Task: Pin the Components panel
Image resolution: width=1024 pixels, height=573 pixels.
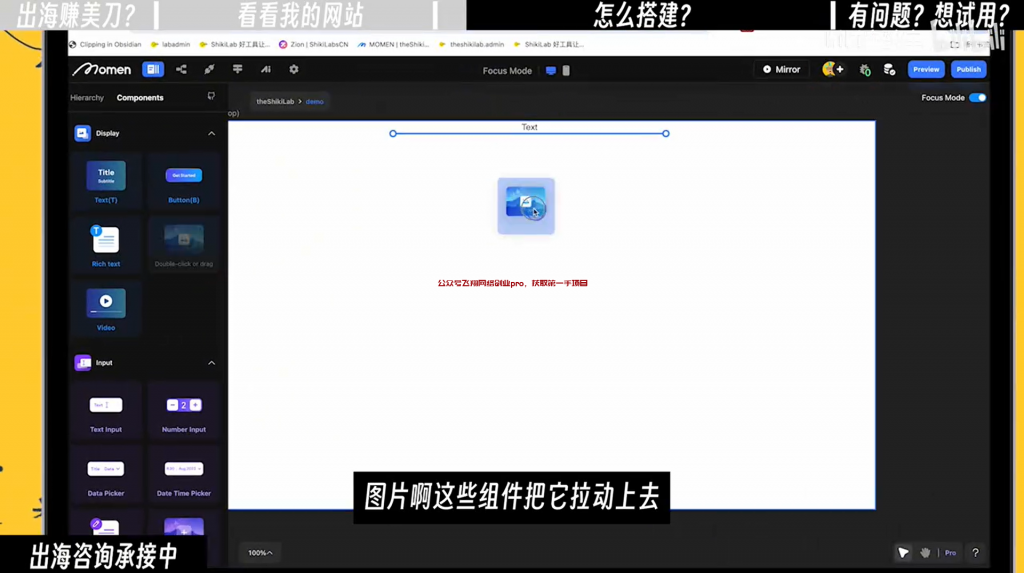Action: point(211,96)
